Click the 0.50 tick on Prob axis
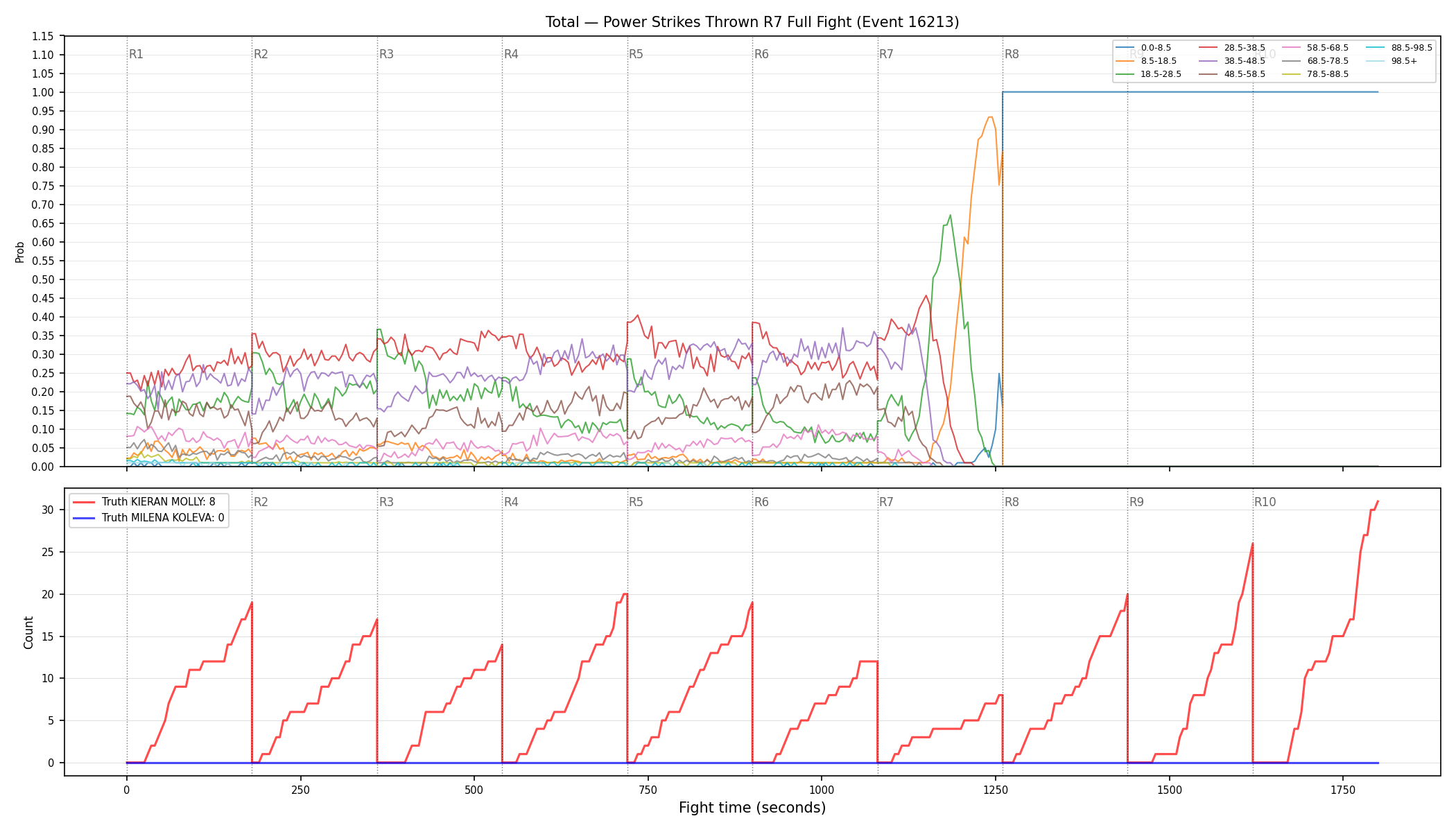Viewport: 1456px width, 832px height. pyautogui.click(x=43, y=279)
